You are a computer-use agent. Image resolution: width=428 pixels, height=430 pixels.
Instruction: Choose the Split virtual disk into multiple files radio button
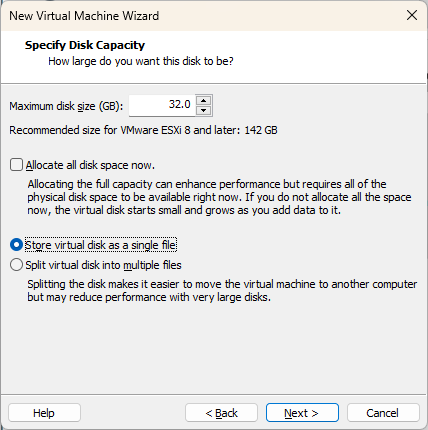(x=16, y=265)
